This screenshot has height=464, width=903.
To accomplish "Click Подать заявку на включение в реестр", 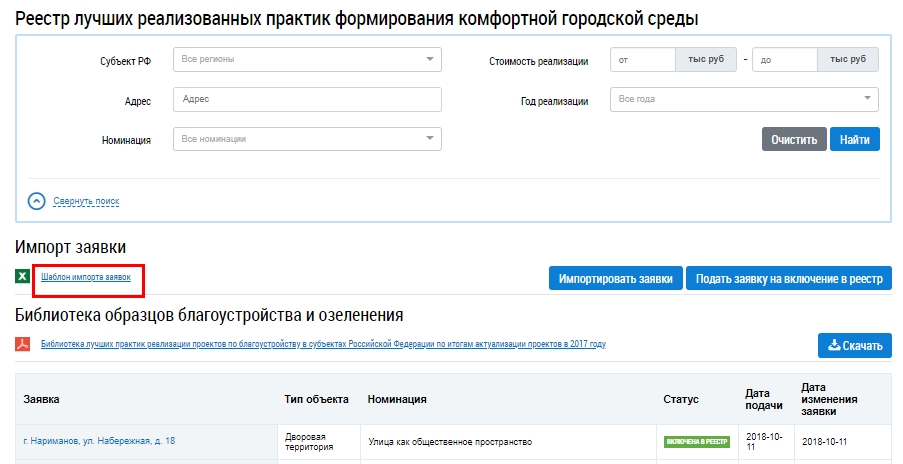I will [789, 278].
